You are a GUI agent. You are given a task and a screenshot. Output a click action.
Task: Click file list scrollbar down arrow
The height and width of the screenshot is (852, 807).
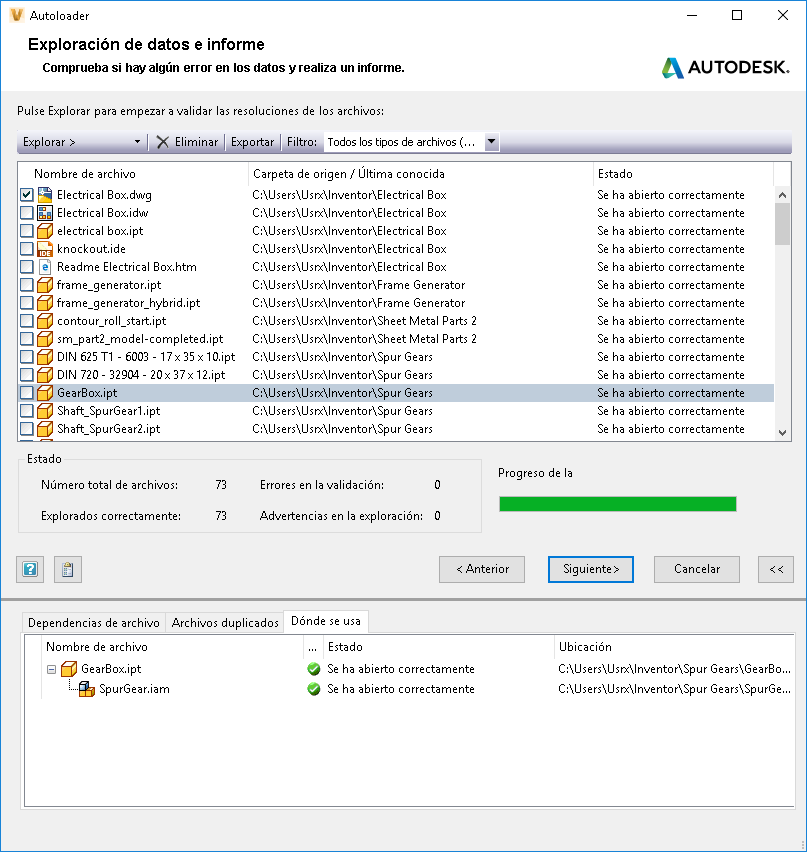click(x=783, y=433)
